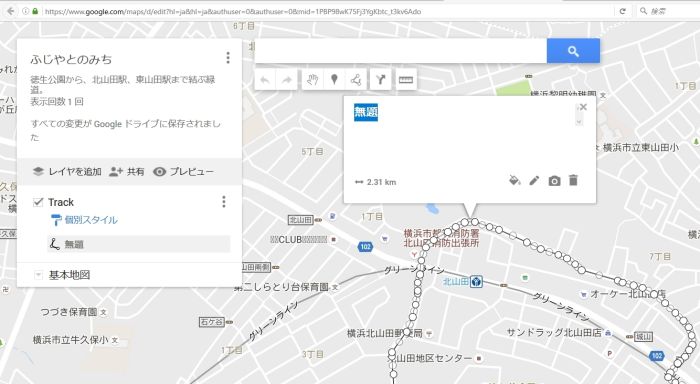Click the 石ケ谷 bus stop label

point(211,321)
